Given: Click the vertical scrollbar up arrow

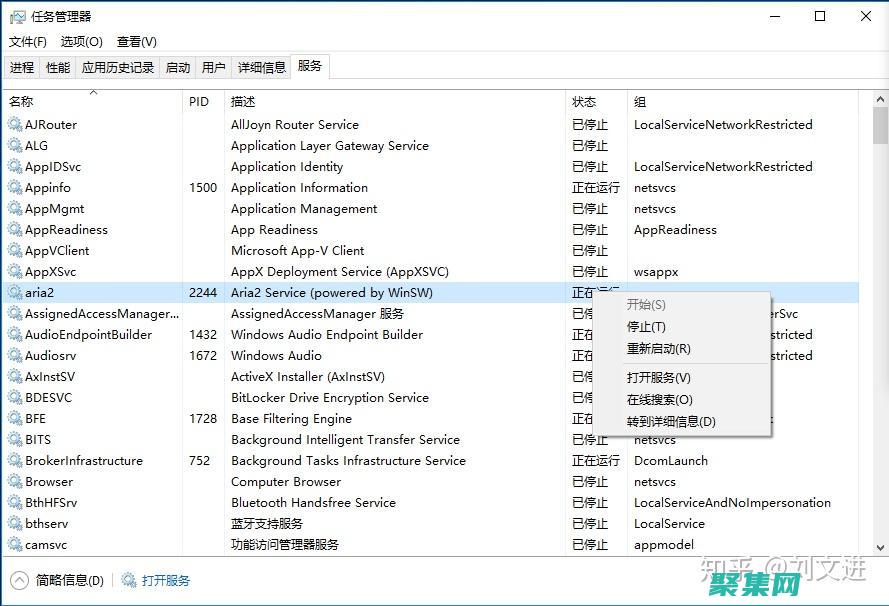Looking at the screenshot, I should pyautogui.click(x=881, y=97).
